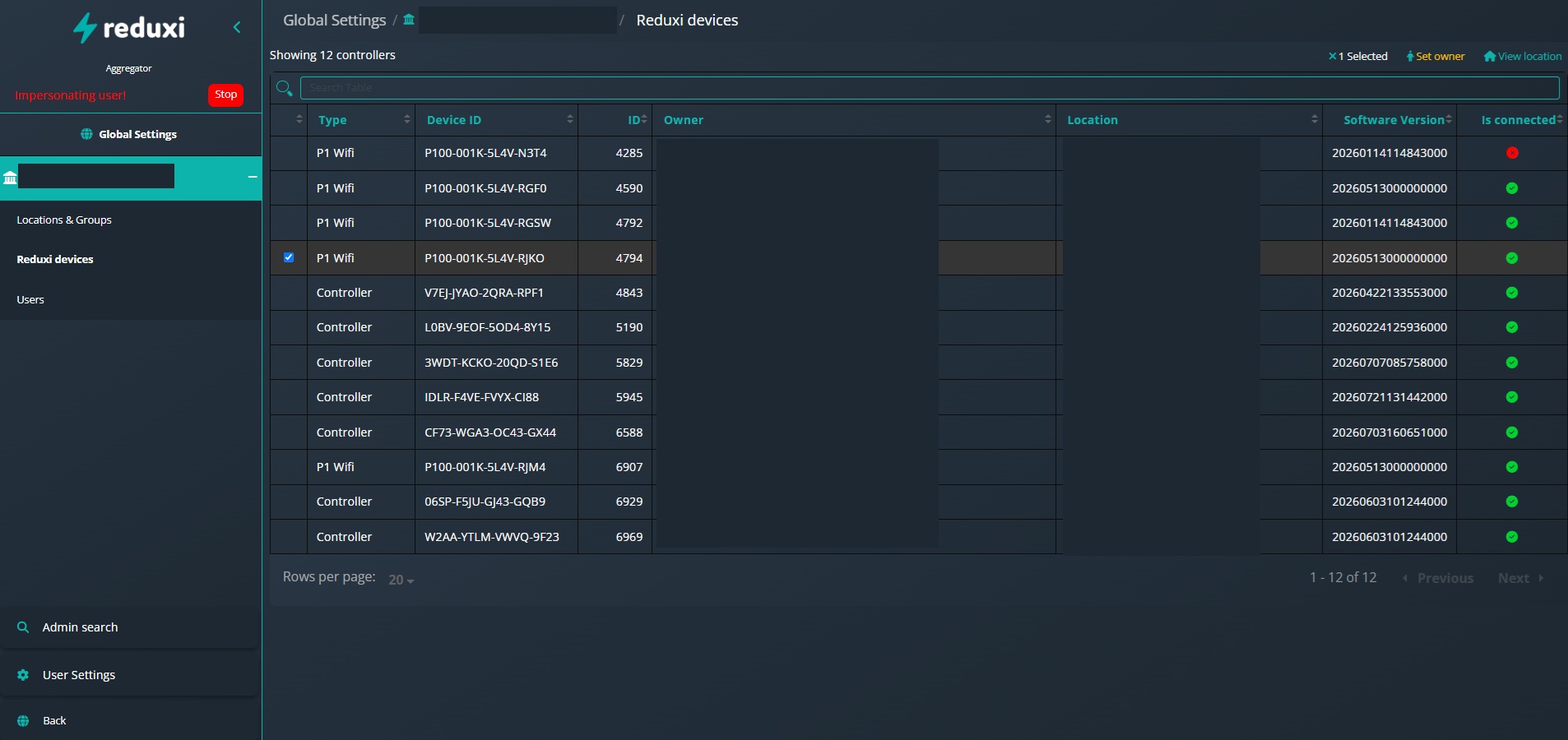Open User Settings
The image size is (1568, 740).
click(x=79, y=675)
